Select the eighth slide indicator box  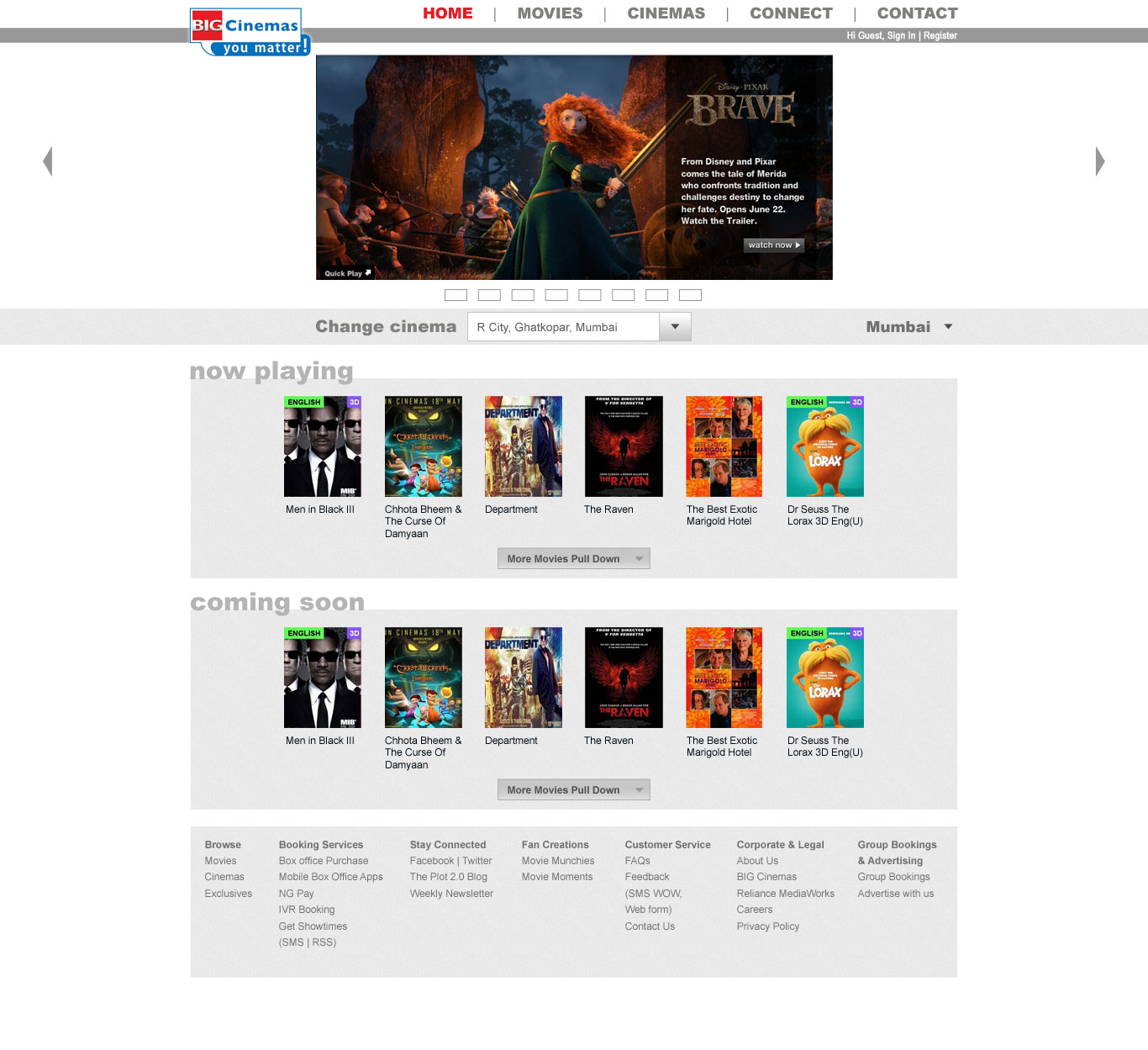pyautogui.click(x=690, y=295)
